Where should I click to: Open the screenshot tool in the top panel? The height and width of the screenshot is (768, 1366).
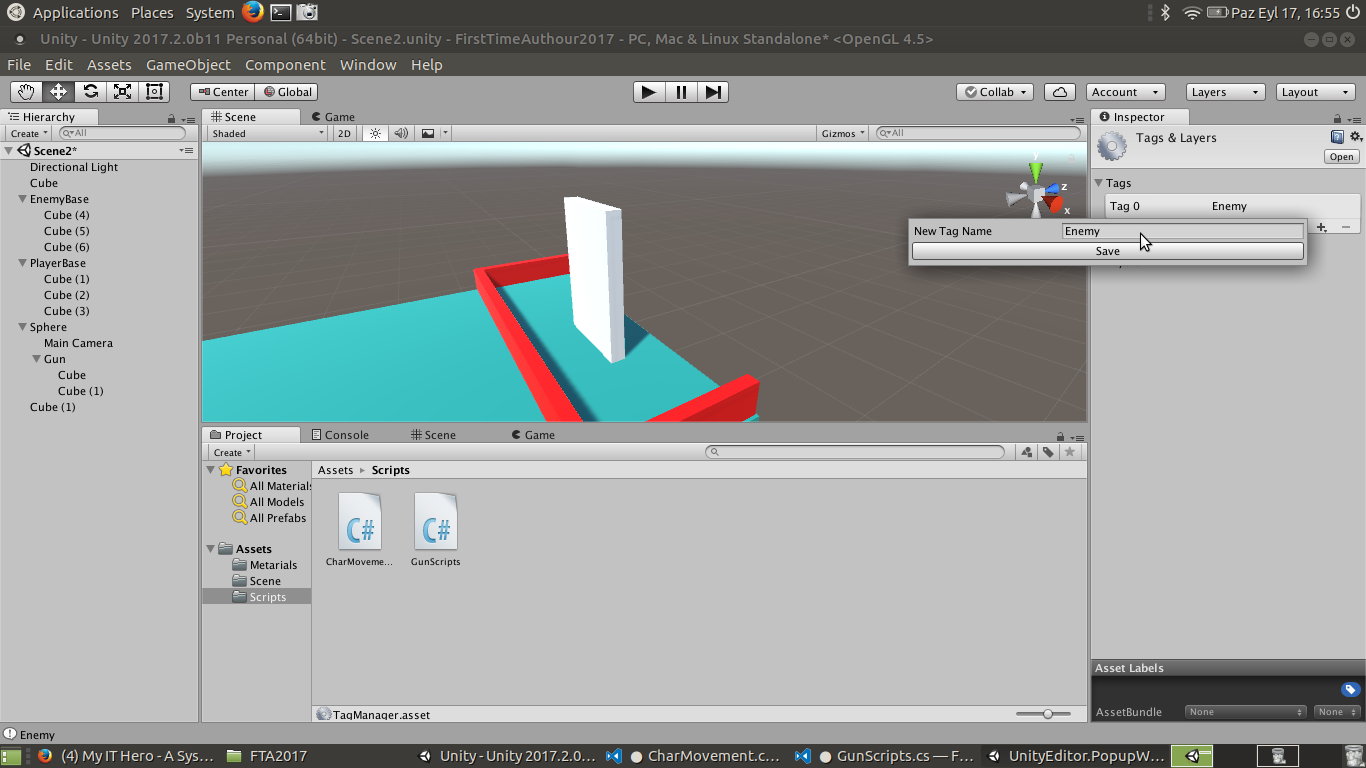[x=308, y=13]
